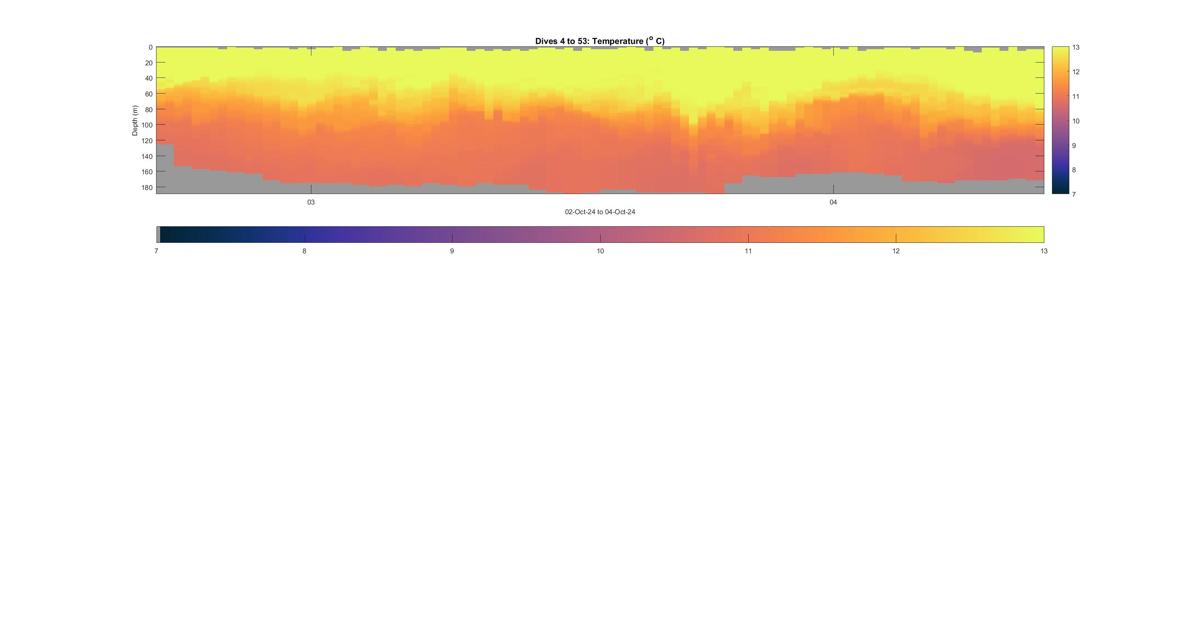Viewport: 1200px width, 622px height.
Task: Click the vertical colorbar label '7'
Action: pos(1075,194)
